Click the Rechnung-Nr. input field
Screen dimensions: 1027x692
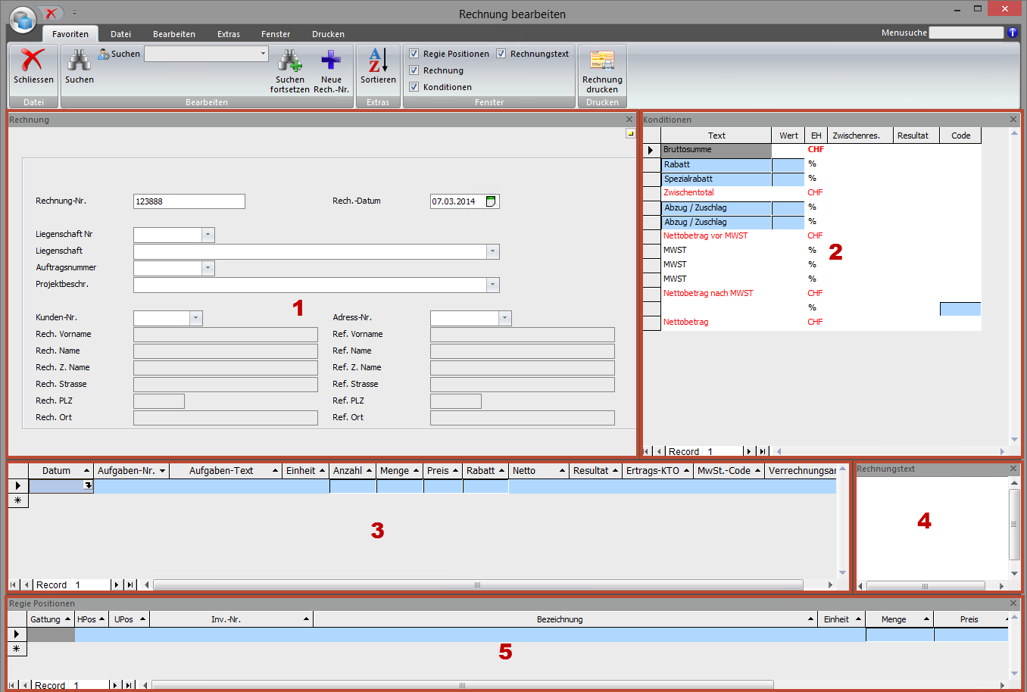[x=189, y=201]
